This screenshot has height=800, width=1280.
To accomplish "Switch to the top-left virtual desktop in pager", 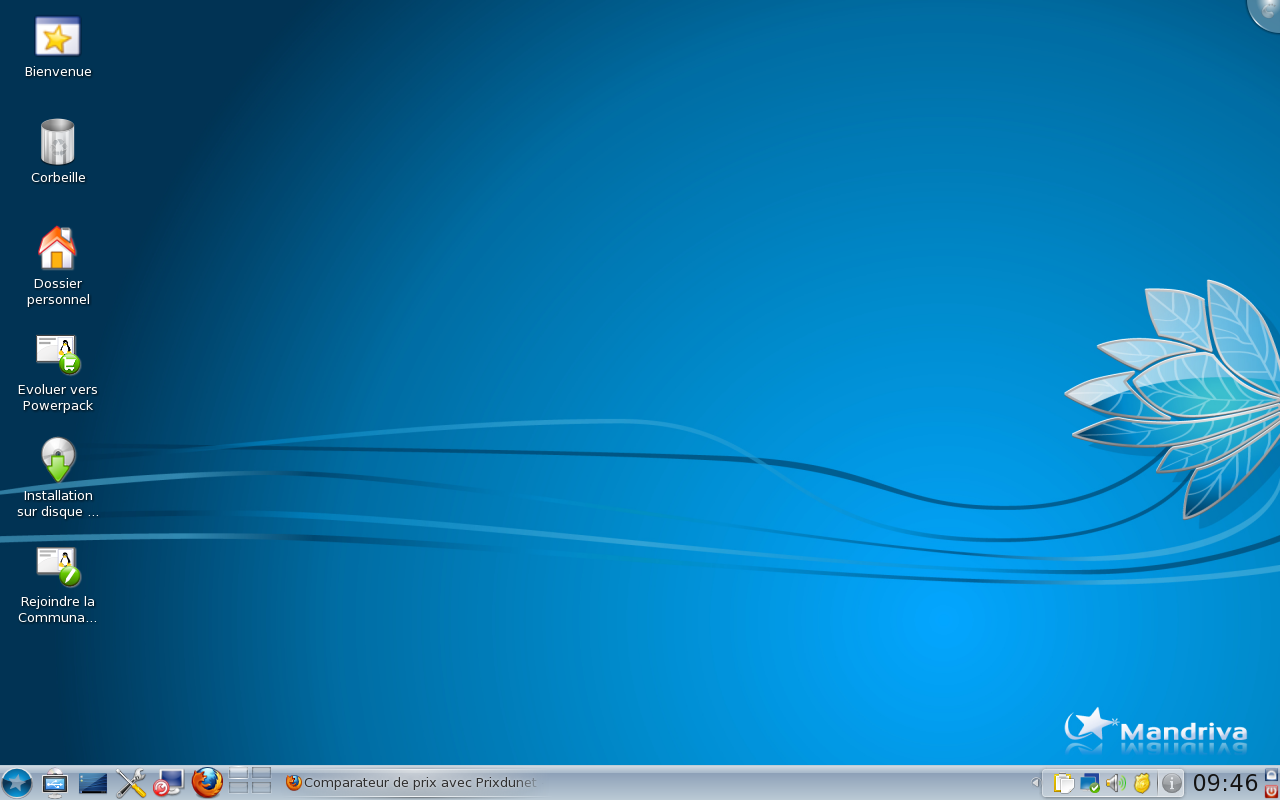I will [239, 774].
